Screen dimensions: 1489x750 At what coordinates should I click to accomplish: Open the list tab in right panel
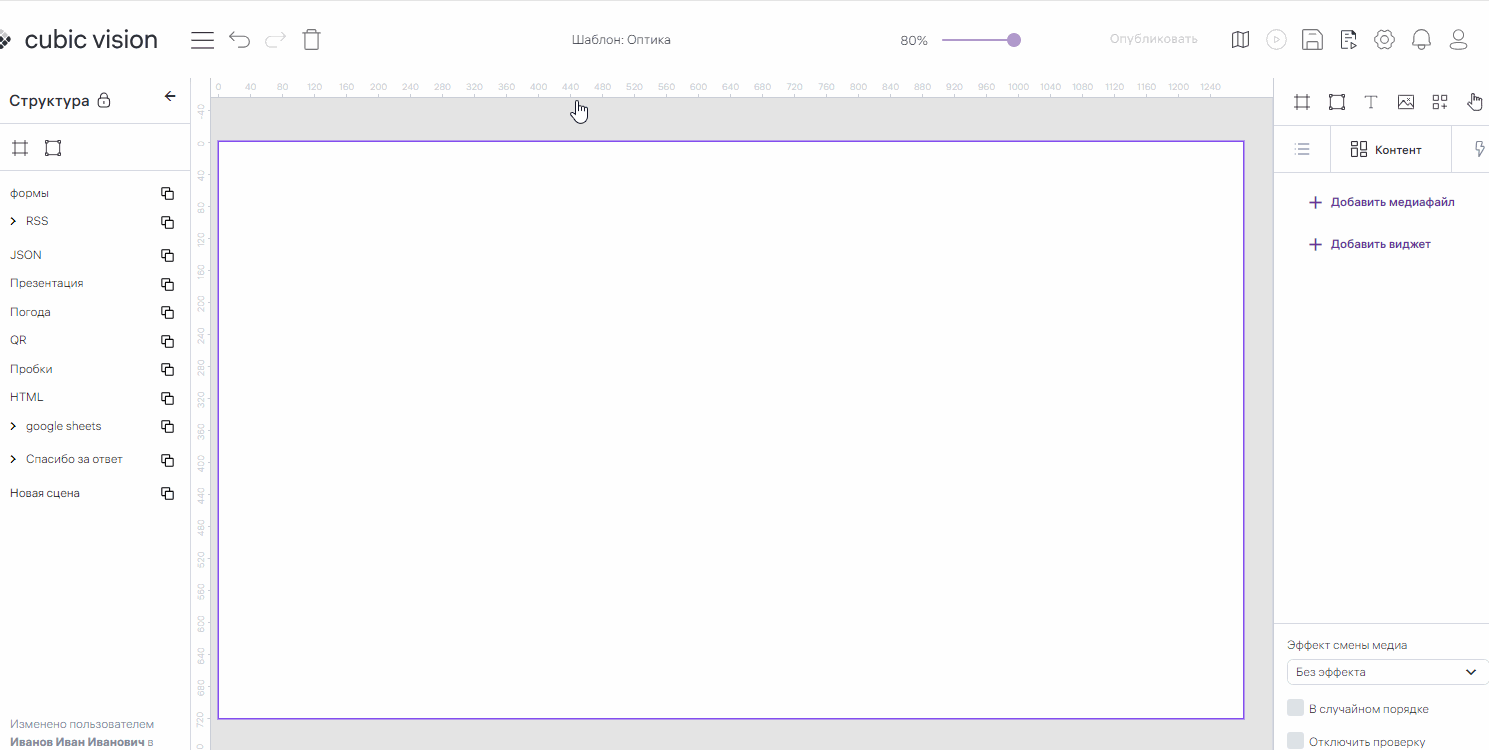pyautogui.click(x=1302, y=150)
